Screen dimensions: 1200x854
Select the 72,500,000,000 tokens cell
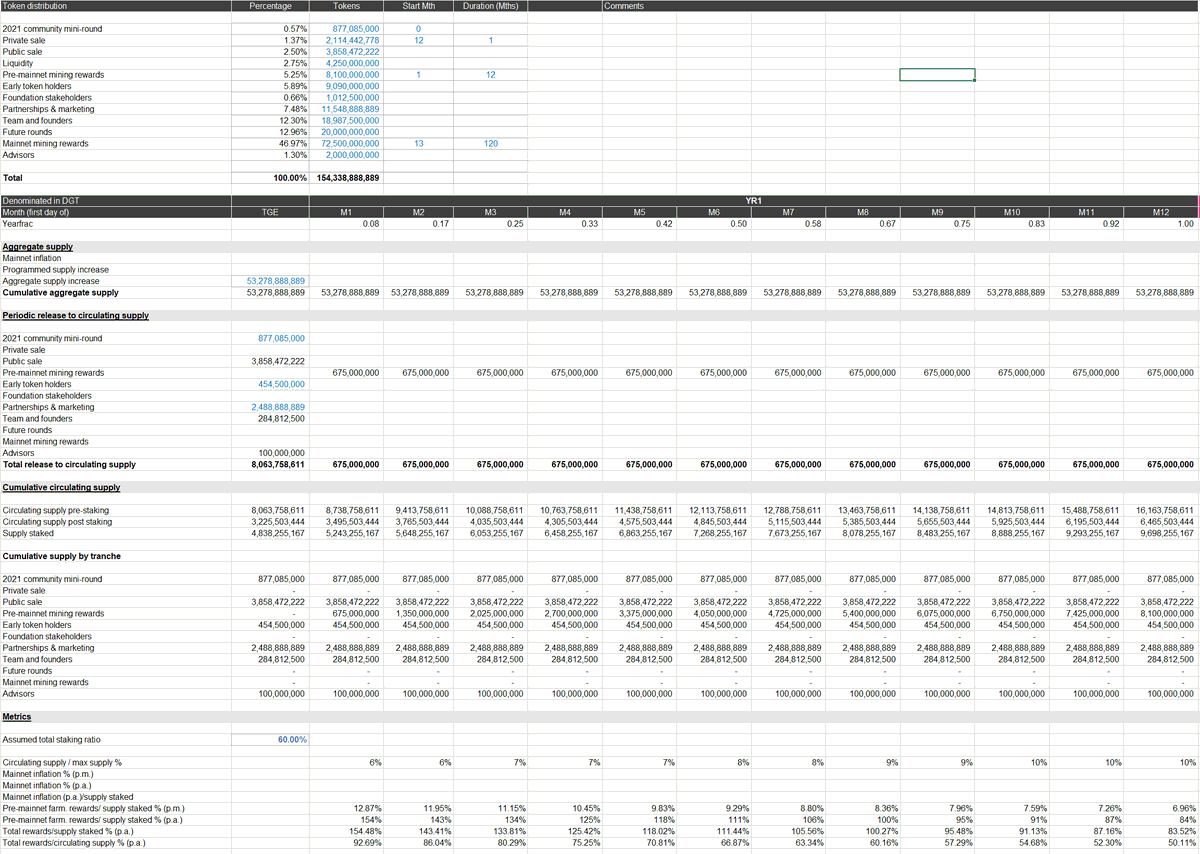pyautogui.click(x=345, y=144)
